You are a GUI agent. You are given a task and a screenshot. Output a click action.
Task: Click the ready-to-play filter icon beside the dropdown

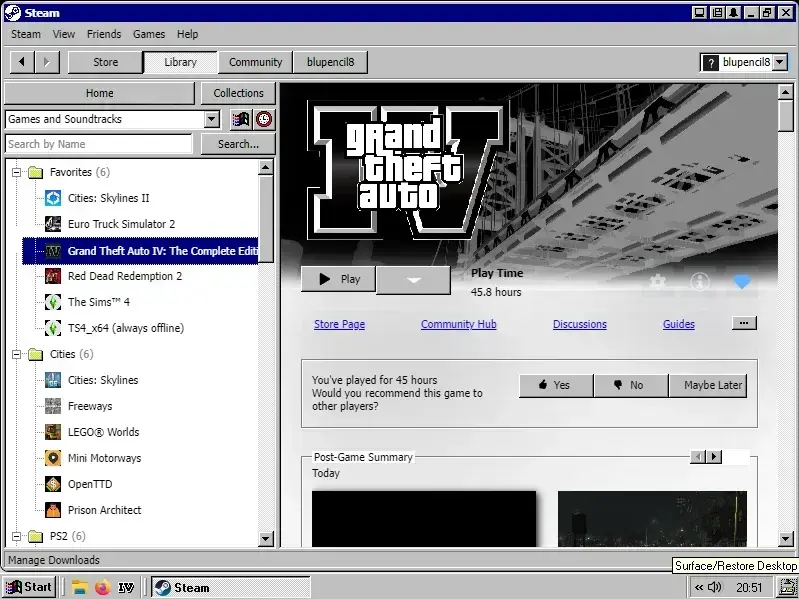[x=241, y=119]
